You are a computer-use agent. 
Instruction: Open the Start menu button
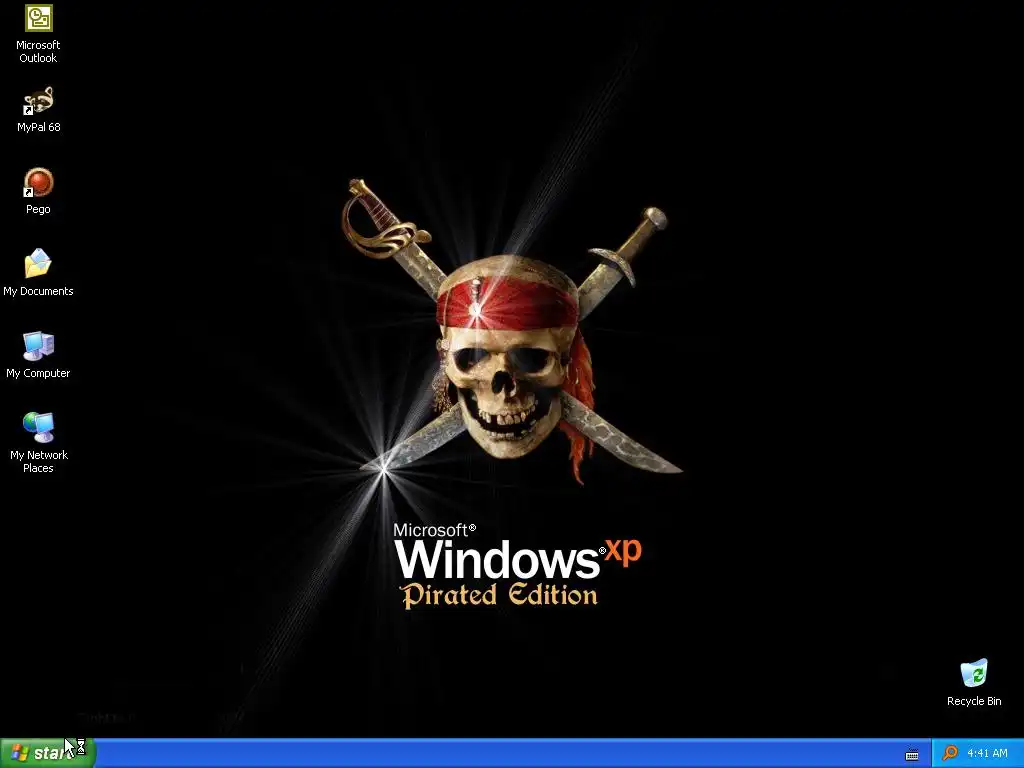(48, 753)
